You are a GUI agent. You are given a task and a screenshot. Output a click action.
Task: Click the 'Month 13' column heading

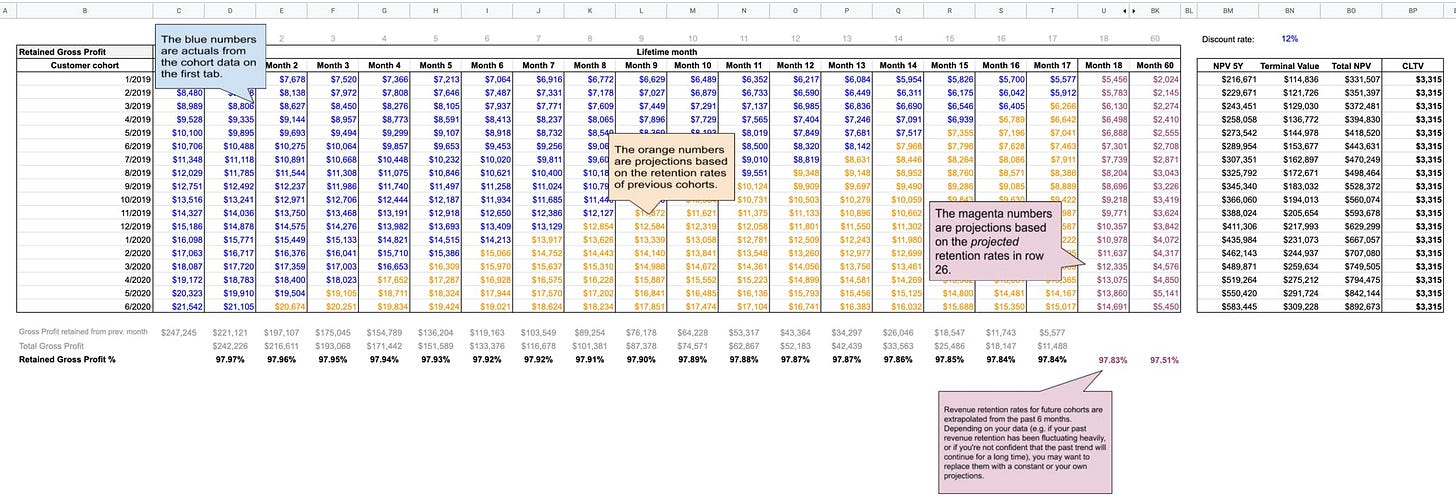(x=849, y=65)
